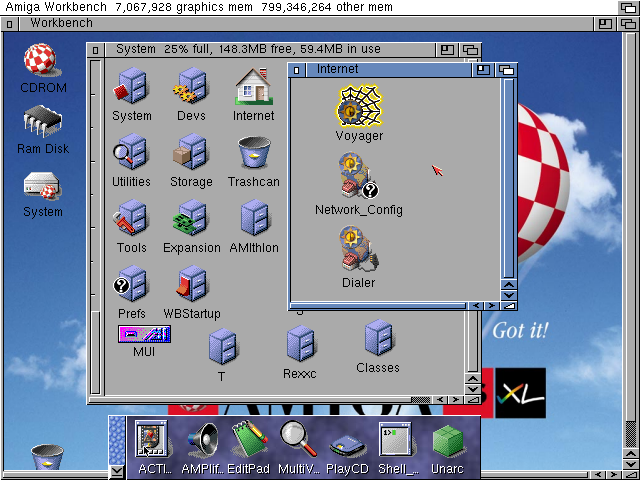Click Internet window resize gadget
The image size is (640, 480).
pos(509,306)
